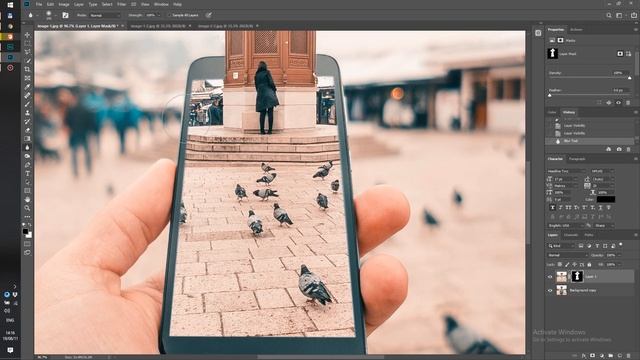Open the layer blend mode dropdown
This screenshot has height=360, width=640.
567,256
